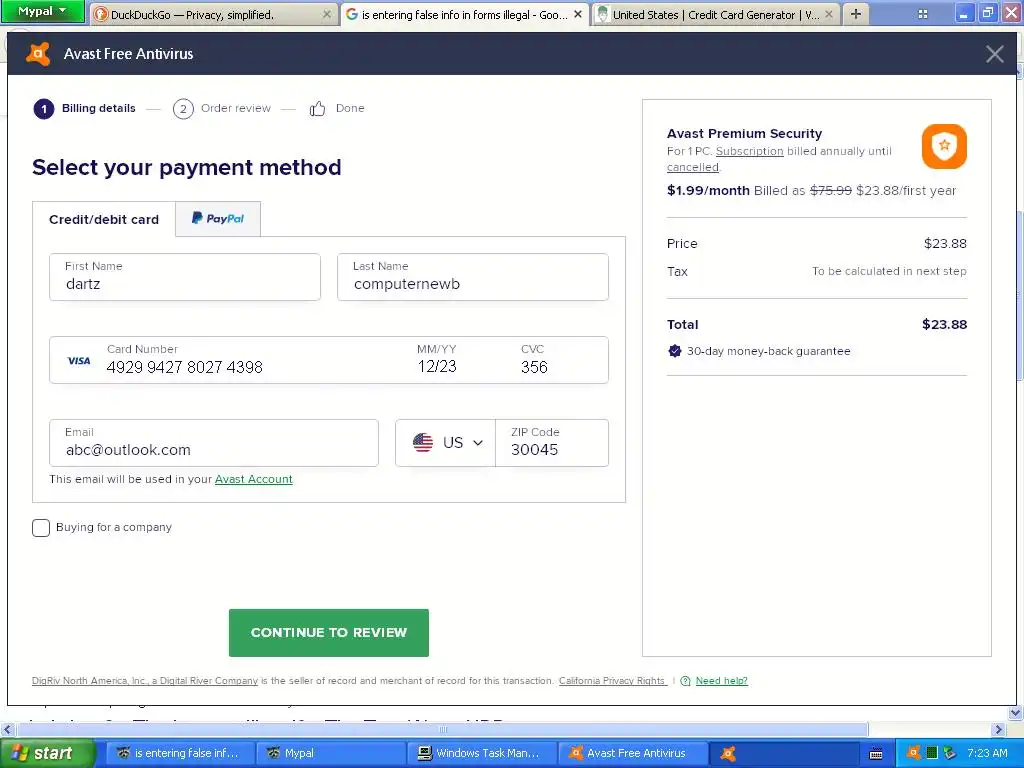
Task: Click 'To be calculated in next step' text
Action: pos(889,271)
